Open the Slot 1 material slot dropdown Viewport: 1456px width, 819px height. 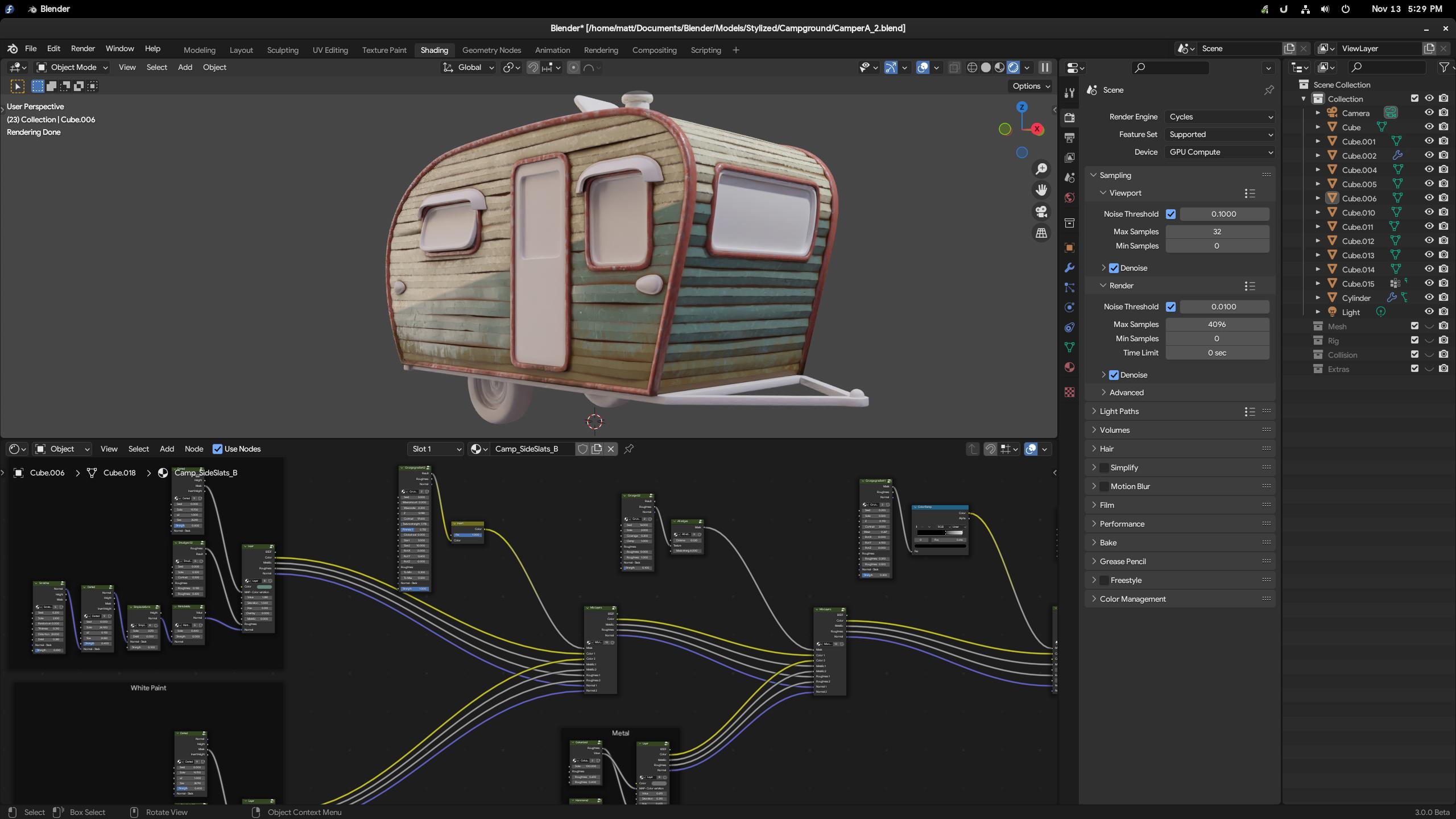coord(436,449)
